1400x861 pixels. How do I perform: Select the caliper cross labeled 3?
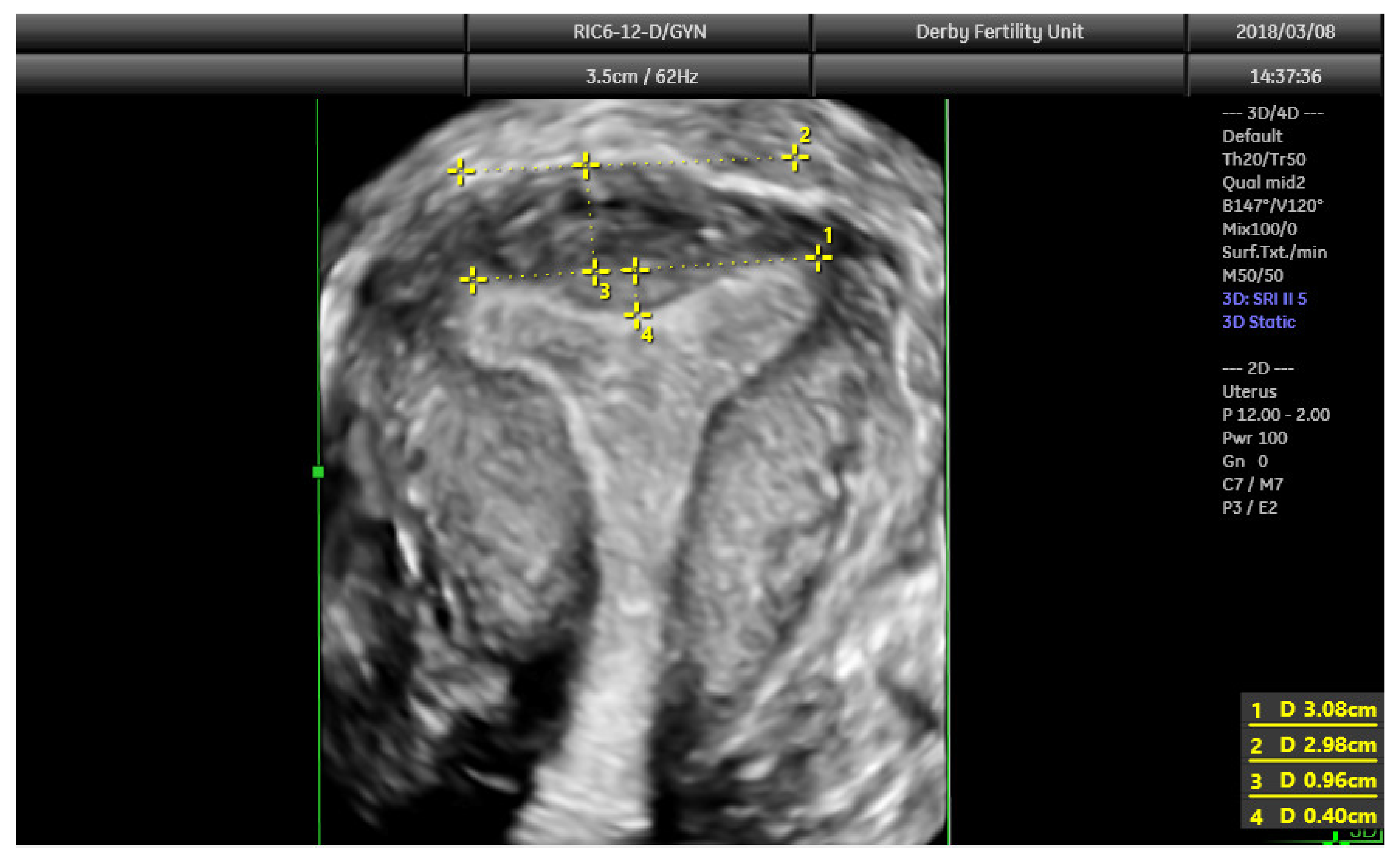click(x=595, y=272)
